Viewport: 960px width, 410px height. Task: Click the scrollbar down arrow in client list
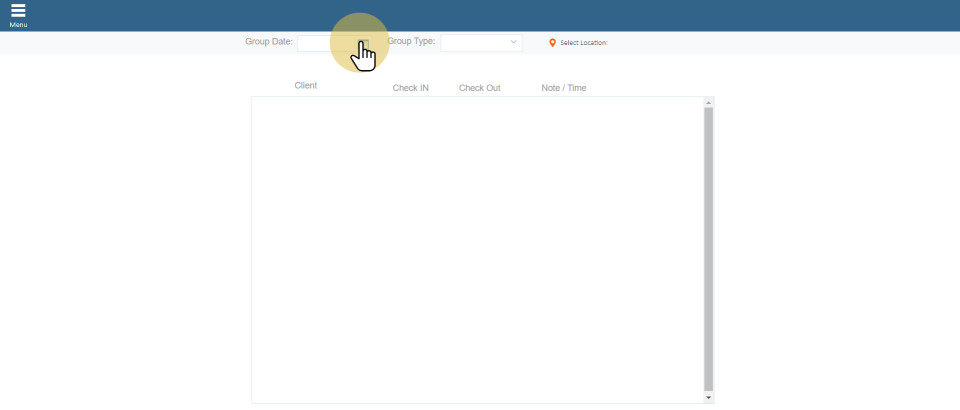click(x=708, y=397)
